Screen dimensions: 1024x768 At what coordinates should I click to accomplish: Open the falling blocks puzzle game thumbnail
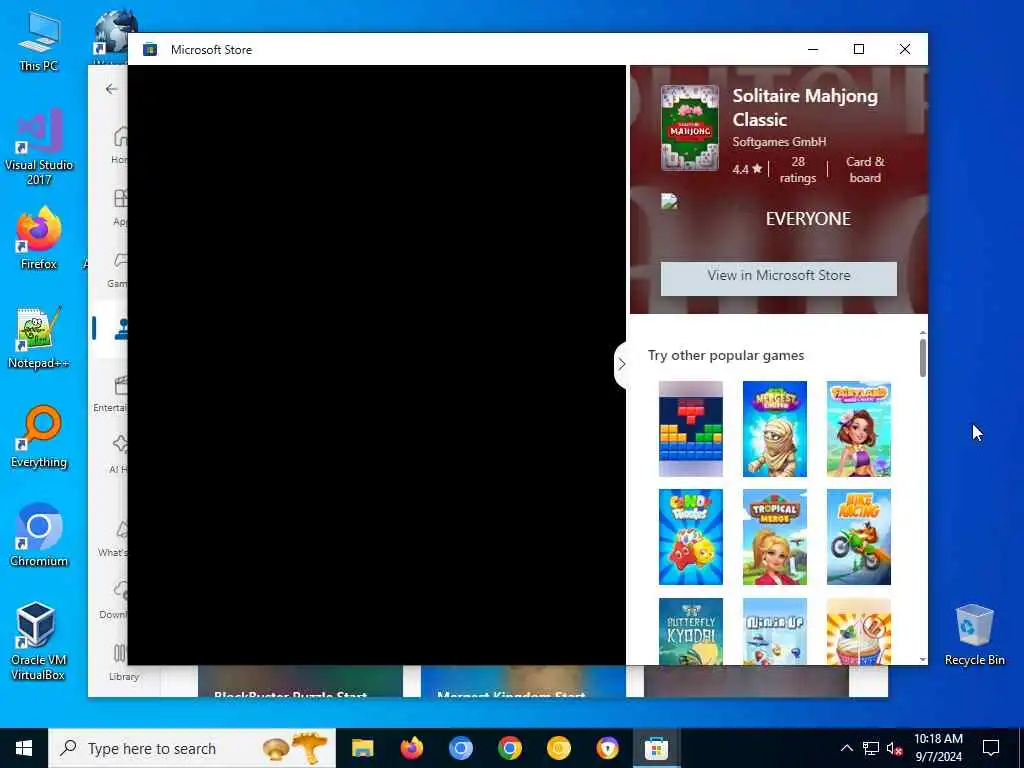click(691, 429)
